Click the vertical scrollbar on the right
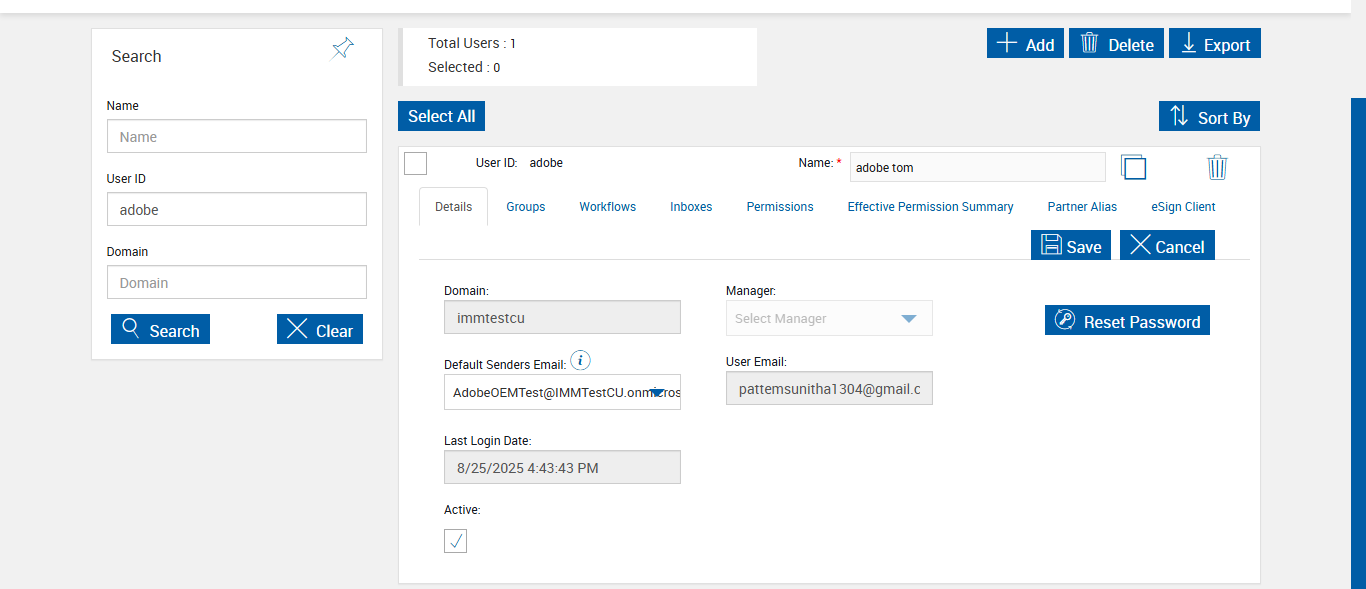1366x589 pixels. tap(1358, 340)
